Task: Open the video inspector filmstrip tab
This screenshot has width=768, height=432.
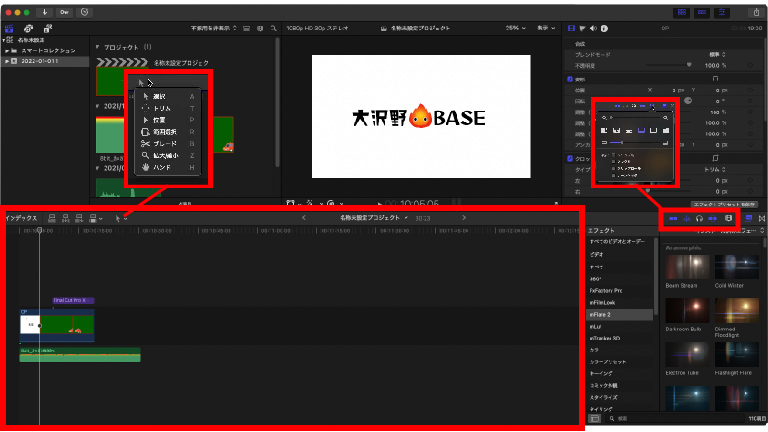Action: pos(571,28)
